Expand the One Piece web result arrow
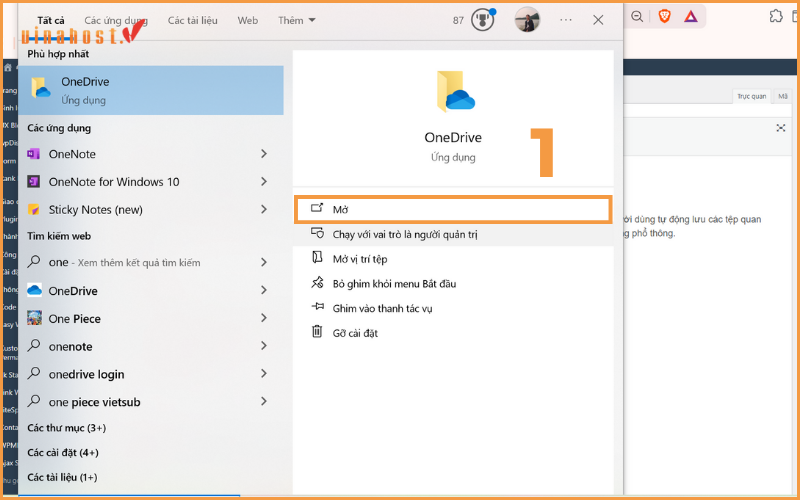This screenshot has height=500, width=800. [264, 318]
